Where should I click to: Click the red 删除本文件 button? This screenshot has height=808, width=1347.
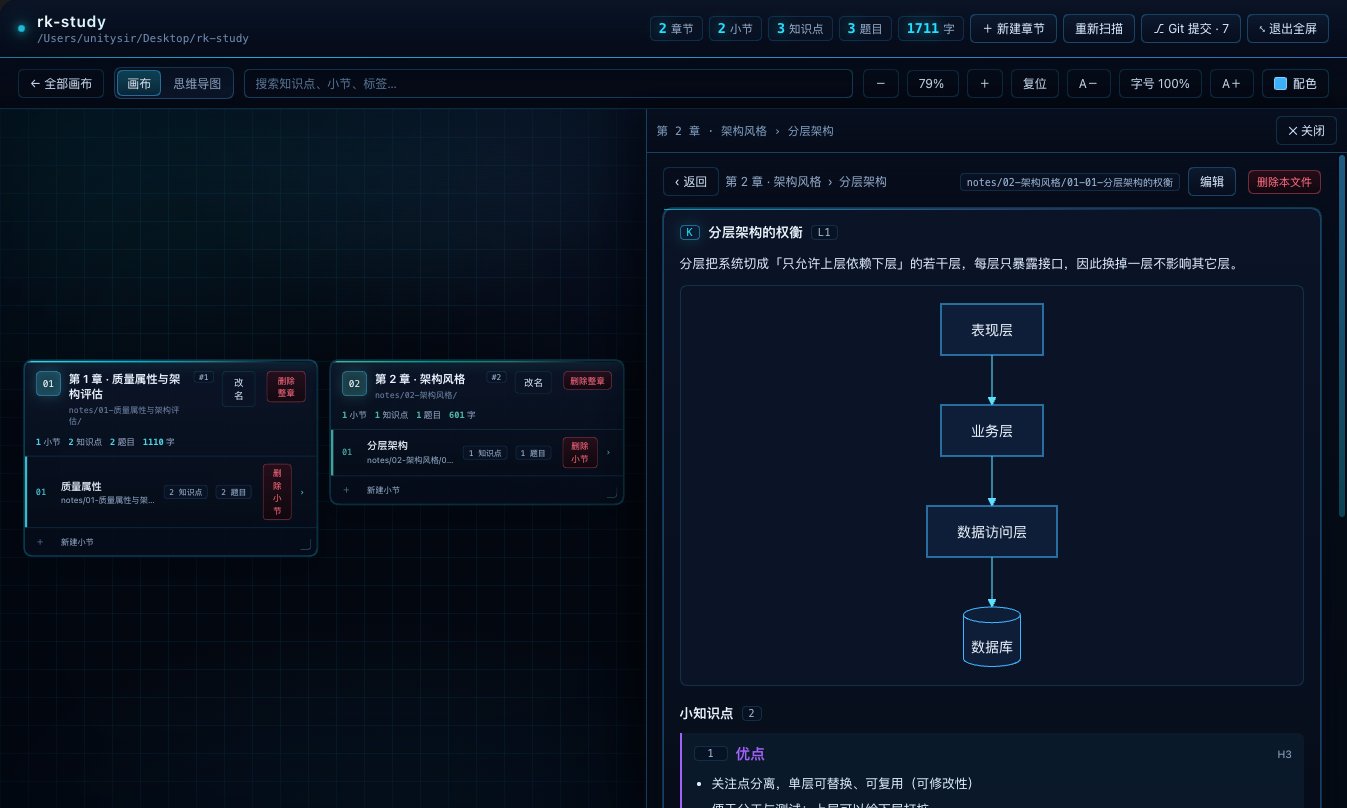(x=1284, y=182)
